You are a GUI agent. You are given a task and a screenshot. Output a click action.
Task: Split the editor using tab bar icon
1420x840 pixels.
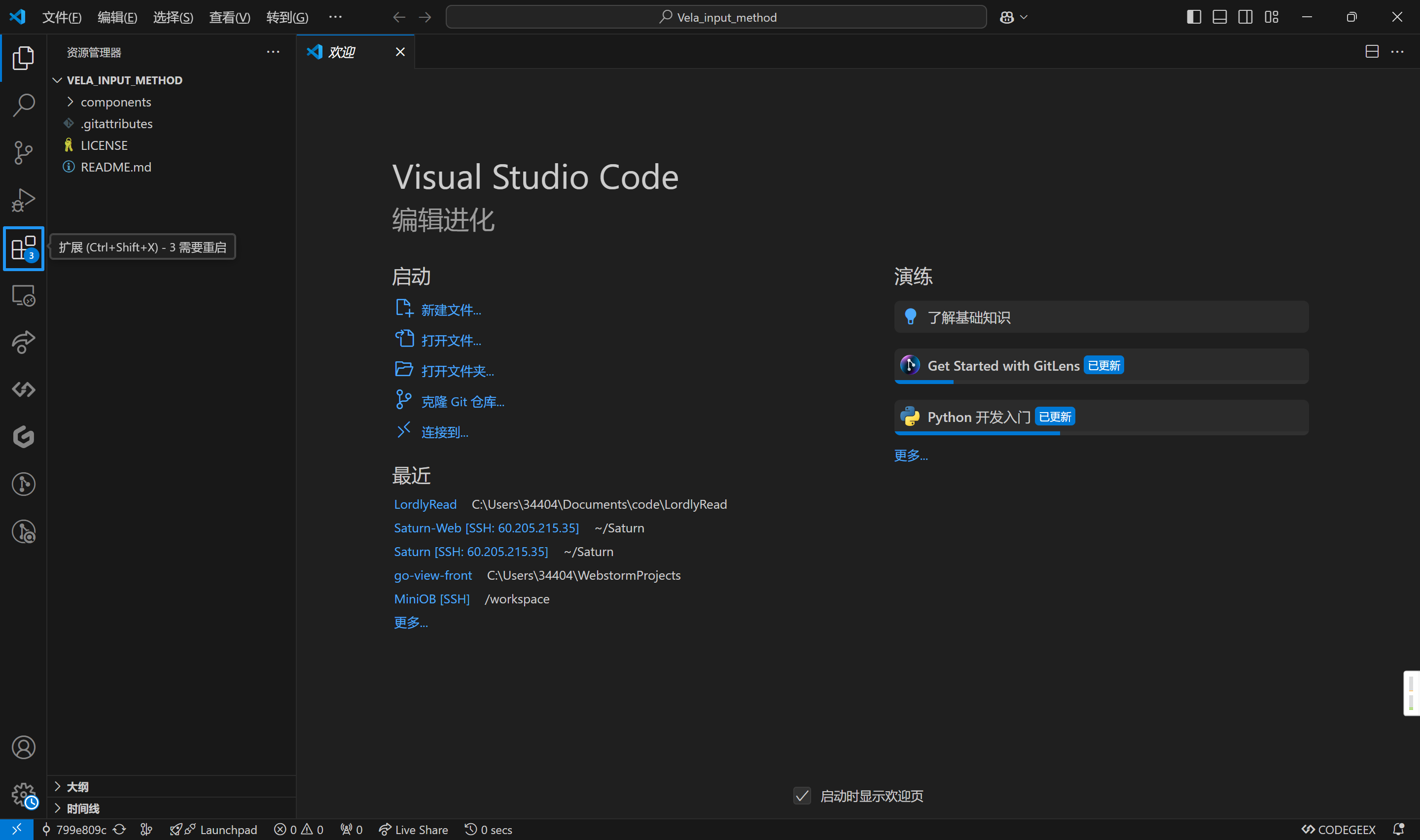coord(1372,51)
